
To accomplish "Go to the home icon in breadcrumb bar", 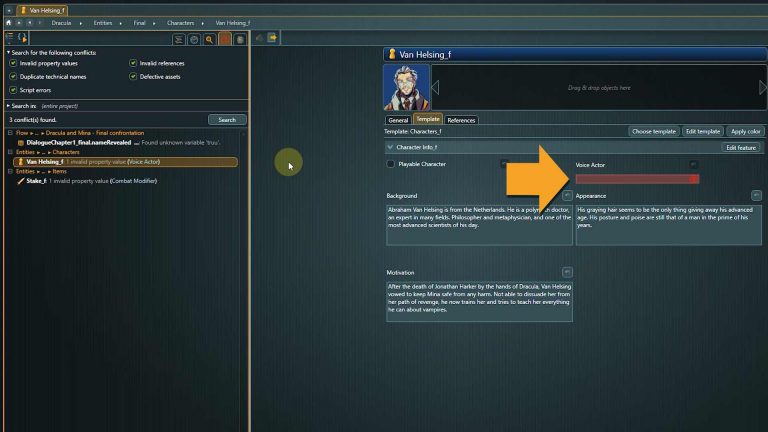I will click(8, 23).
